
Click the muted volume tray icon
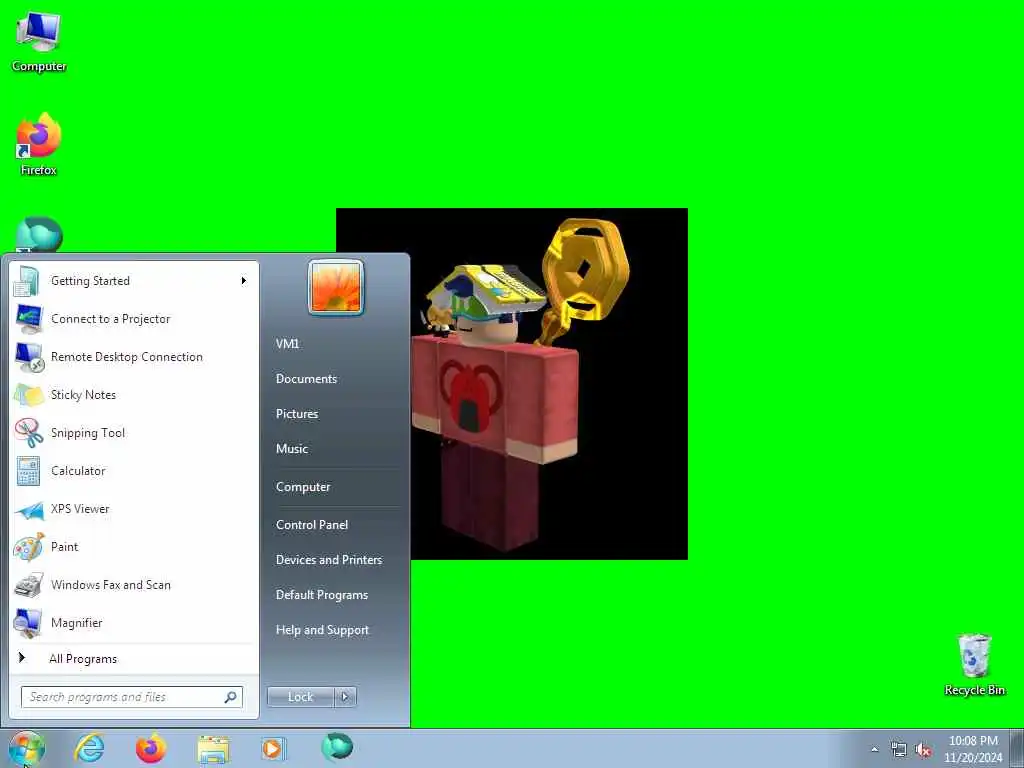(x=923, y=750)
